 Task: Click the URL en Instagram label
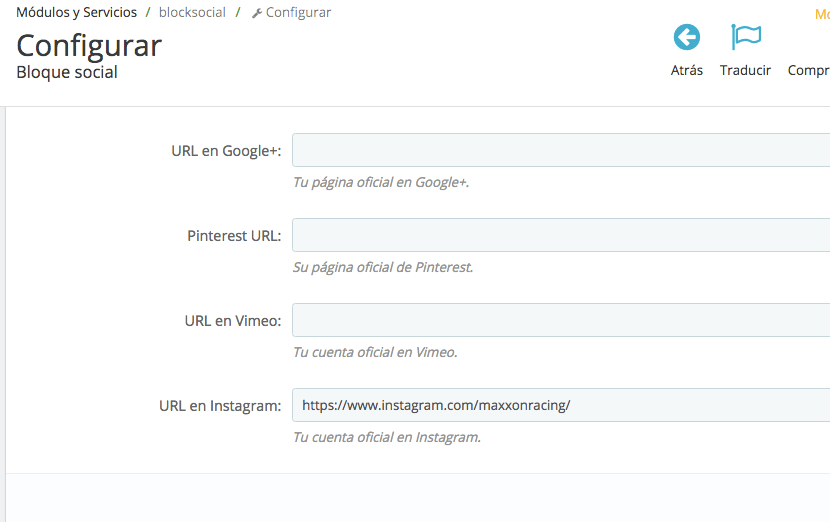coord(220,406)
